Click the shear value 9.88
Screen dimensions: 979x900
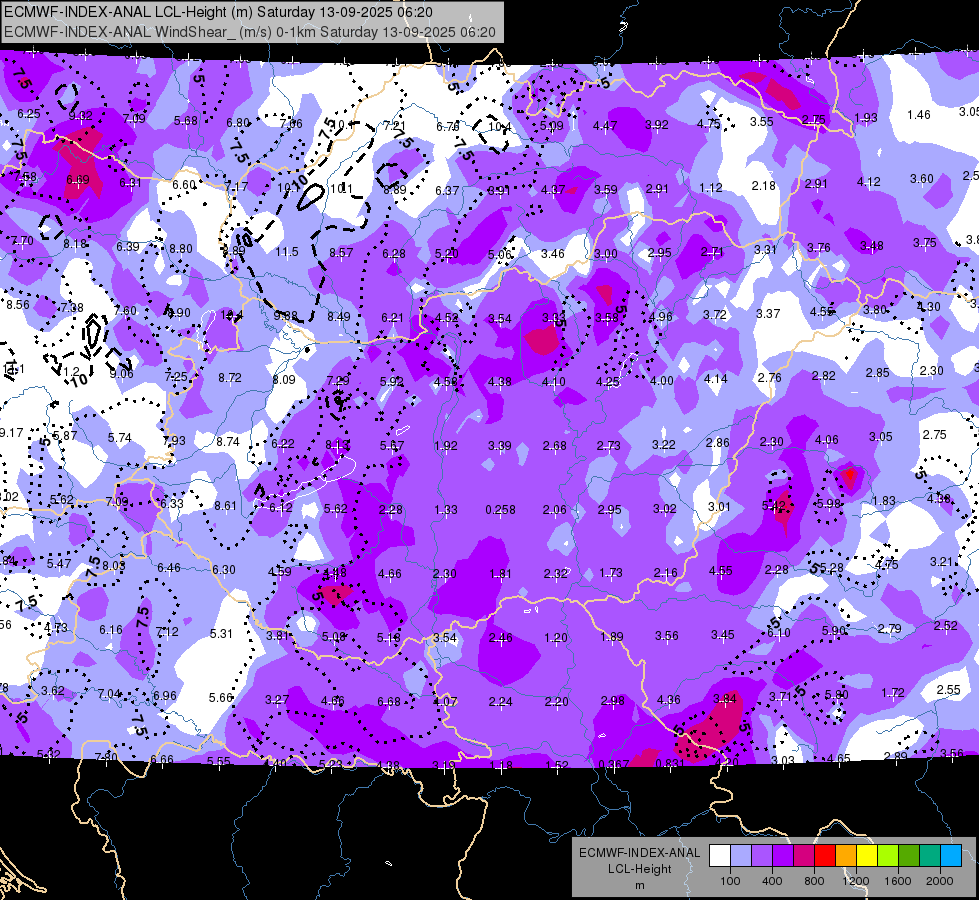pos(286,315)
